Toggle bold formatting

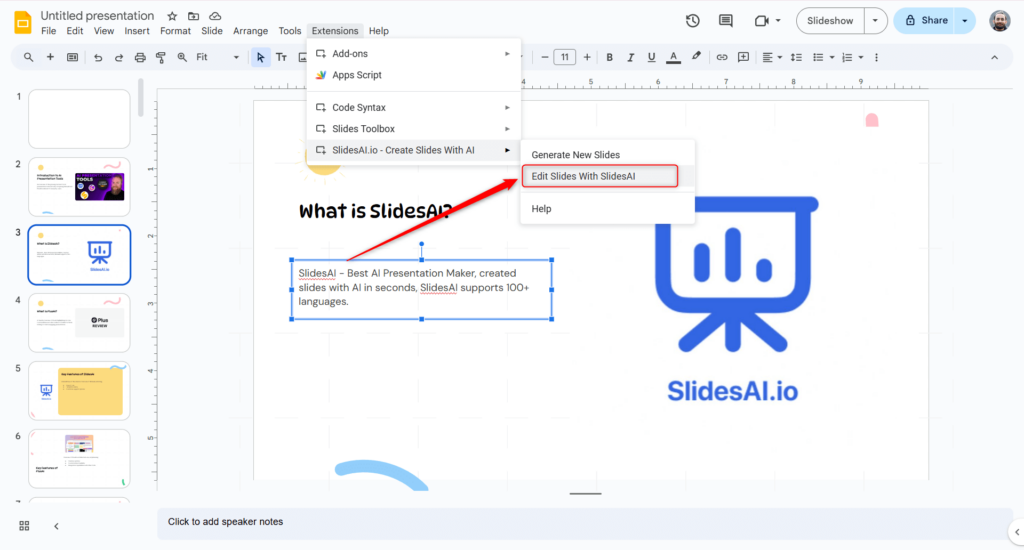pos(609,57)
